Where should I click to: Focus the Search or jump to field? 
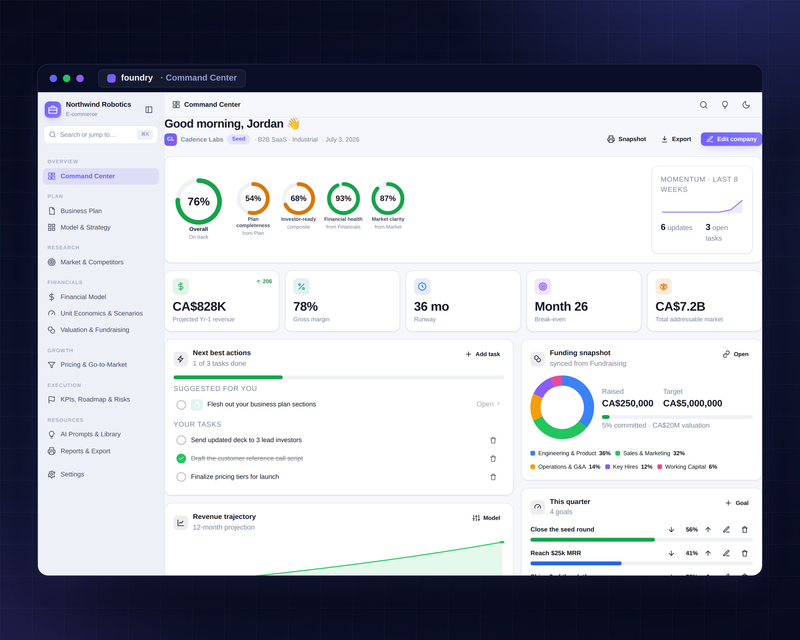(101, 135)
